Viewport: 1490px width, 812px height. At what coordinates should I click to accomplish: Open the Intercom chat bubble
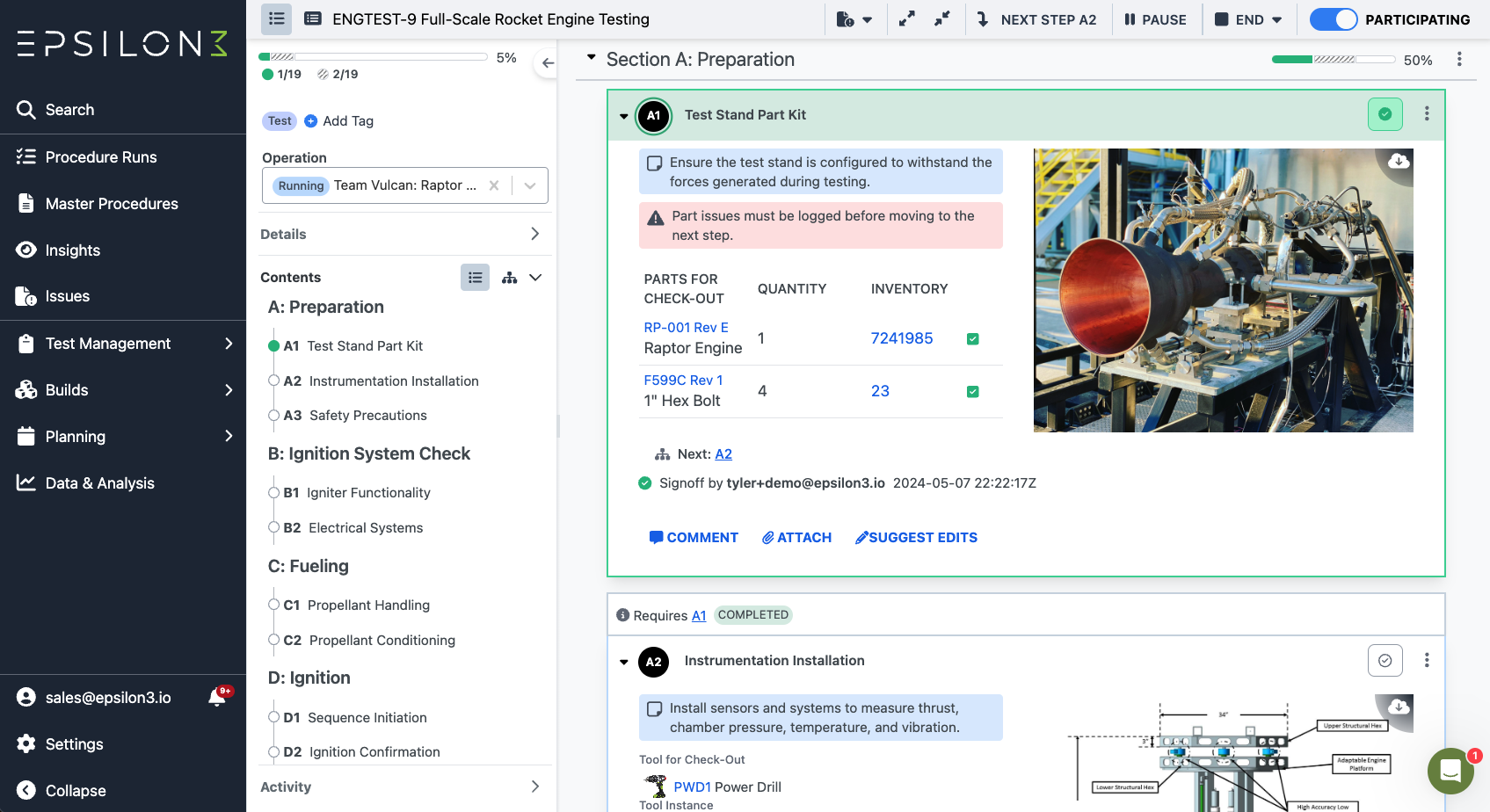click(x=1450, y=772)
